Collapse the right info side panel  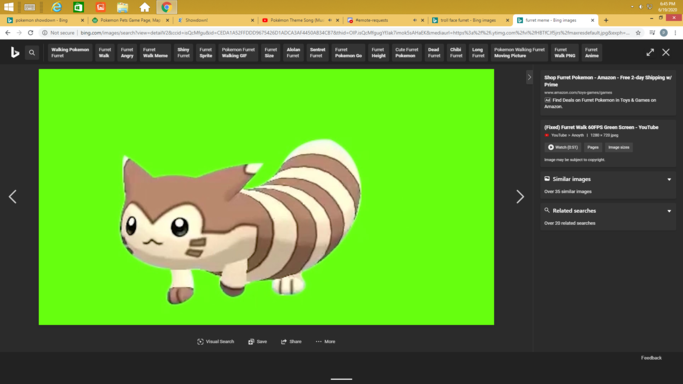[529, 77]
